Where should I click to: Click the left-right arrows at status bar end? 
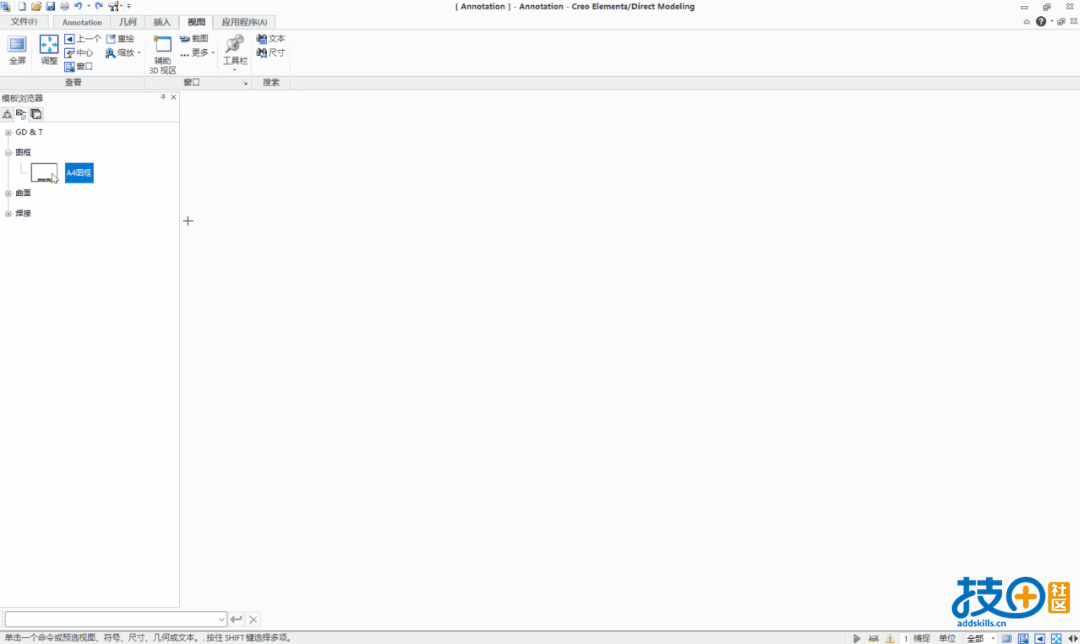pos(1073,638)
